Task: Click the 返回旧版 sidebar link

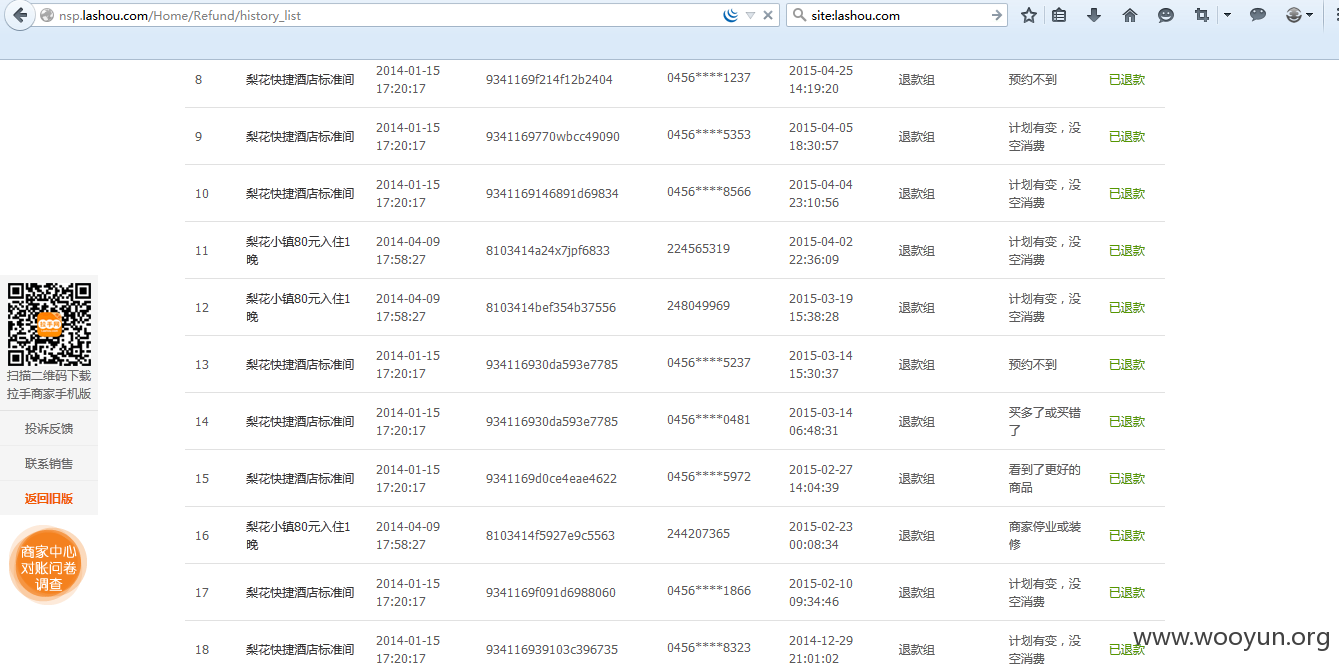Action: pos(49,498)
